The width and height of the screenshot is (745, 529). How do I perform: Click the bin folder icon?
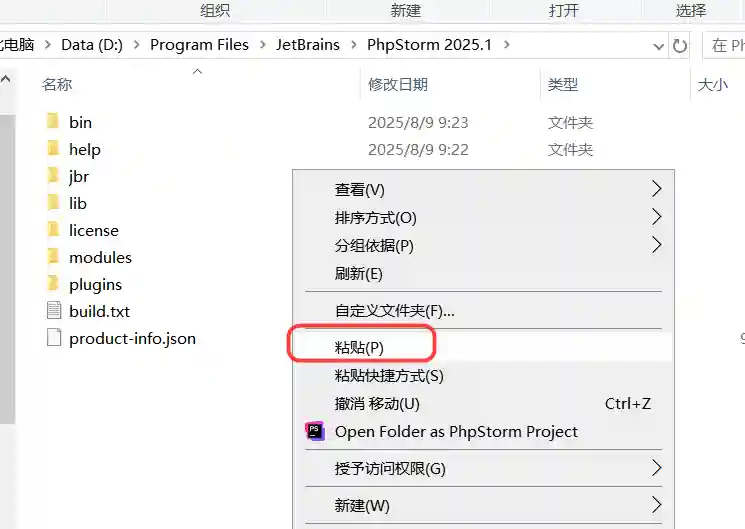(x=53, y=122)
